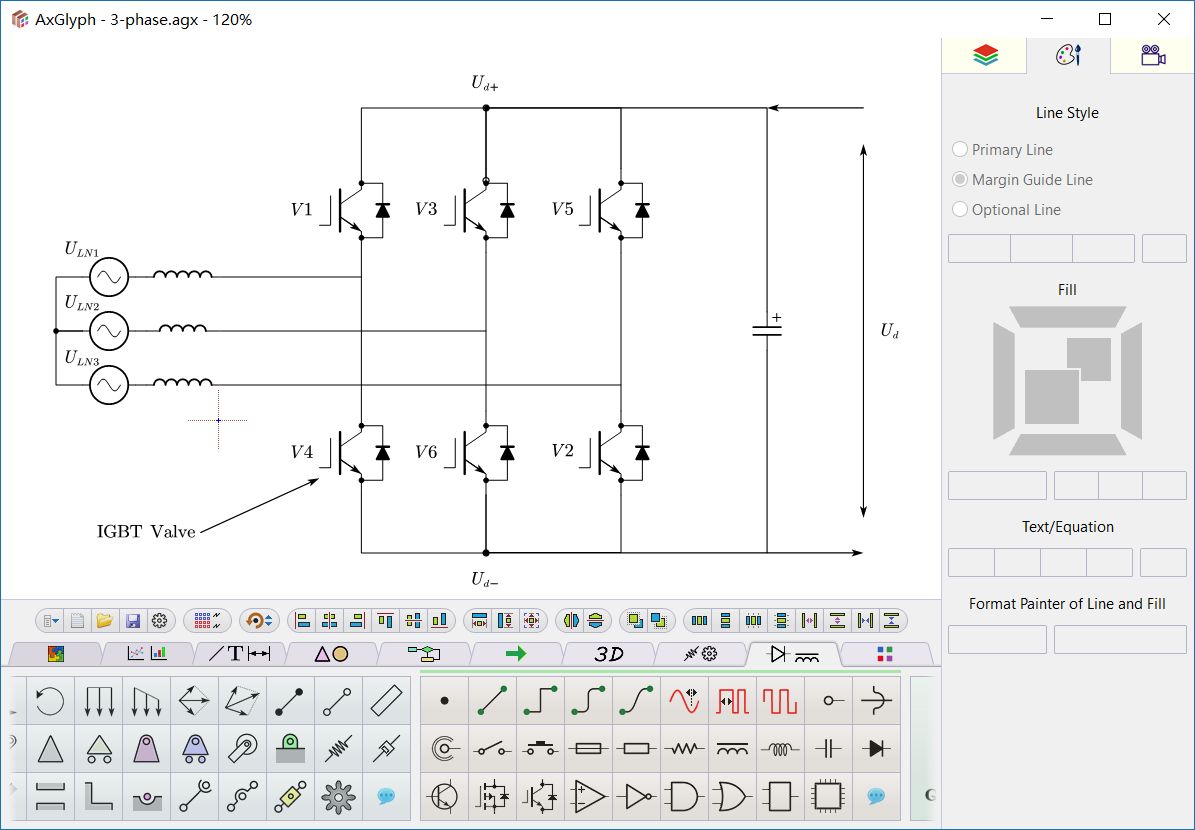Switch to the layers panel tab

[x=985, y=56]
